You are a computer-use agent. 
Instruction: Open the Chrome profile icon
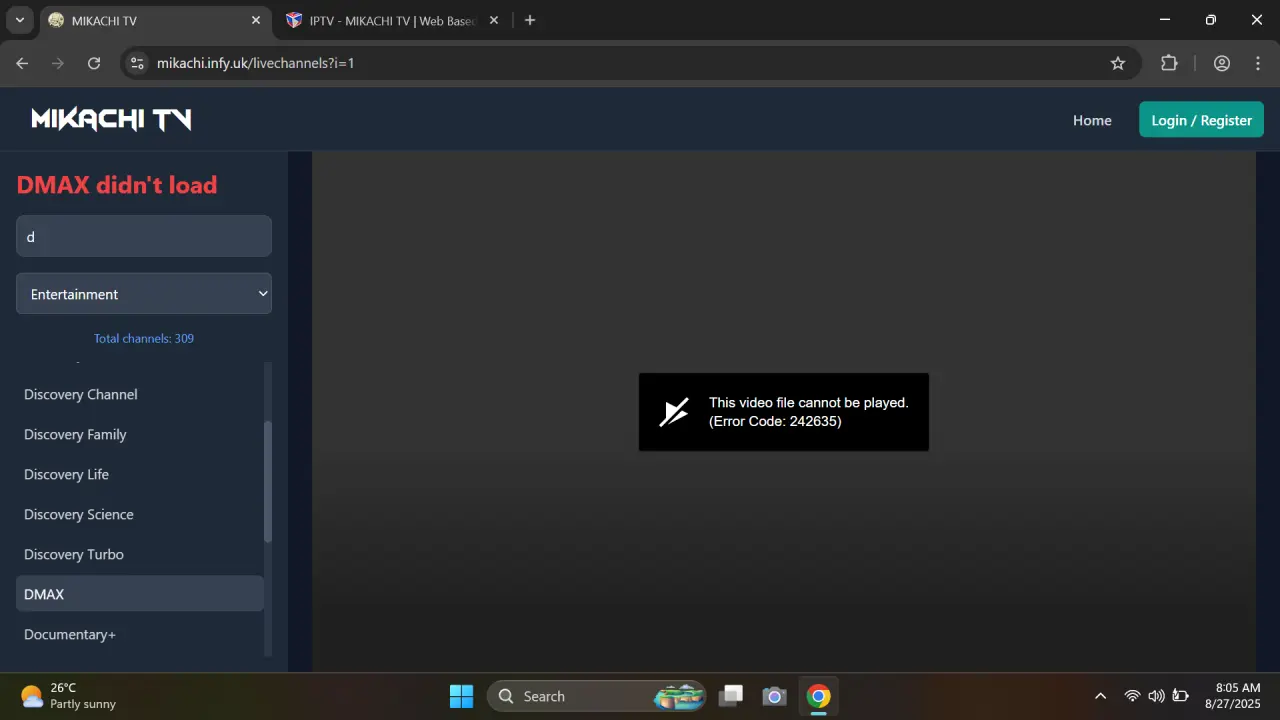[x=1222, y=63]
